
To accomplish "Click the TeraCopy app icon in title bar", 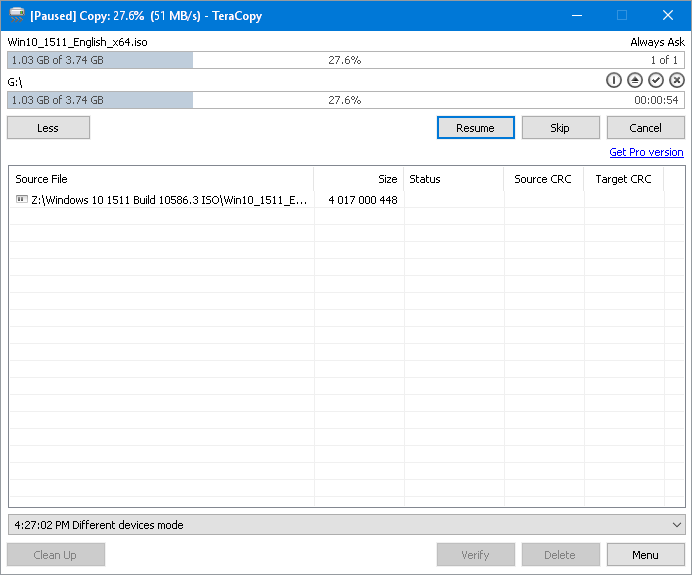I will (17, 15).
